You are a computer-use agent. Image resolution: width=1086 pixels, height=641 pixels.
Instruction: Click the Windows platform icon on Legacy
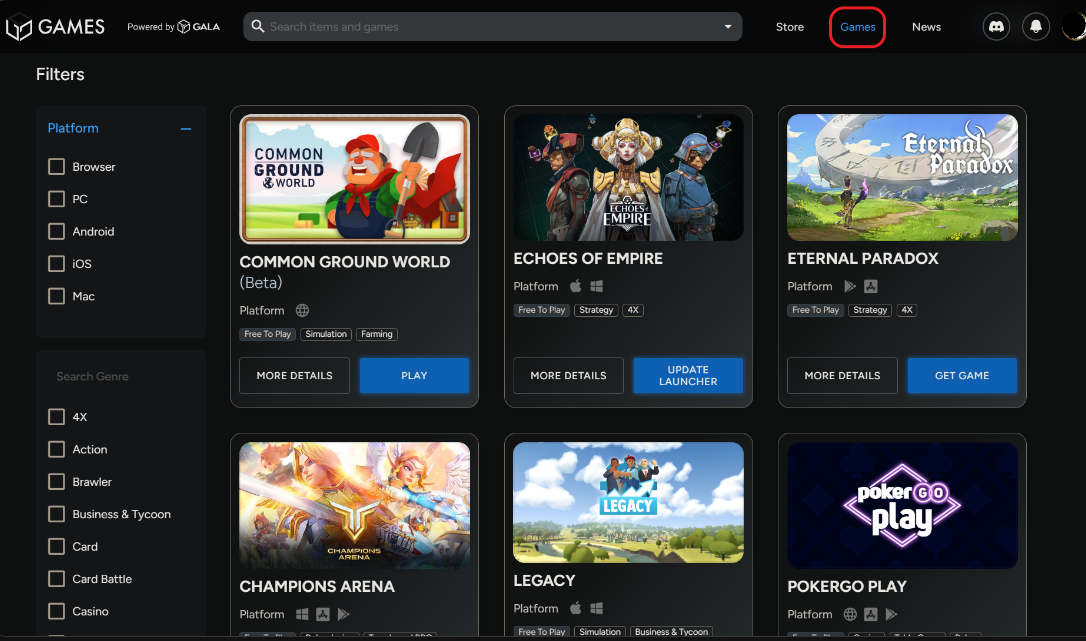[x=597, y=608]
